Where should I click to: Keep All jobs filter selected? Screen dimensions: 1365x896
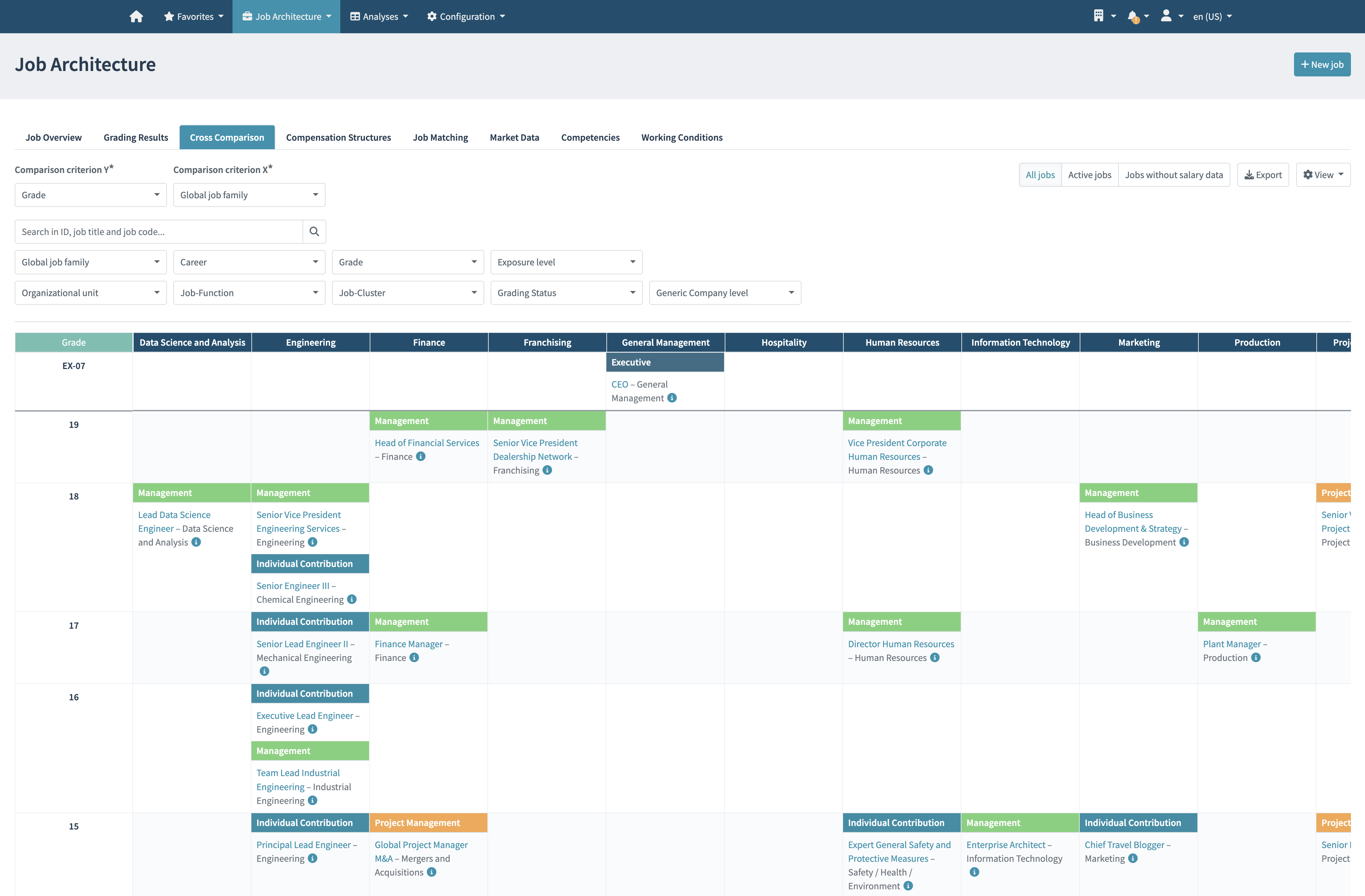pyautogui.click(x=1040, y=174)
